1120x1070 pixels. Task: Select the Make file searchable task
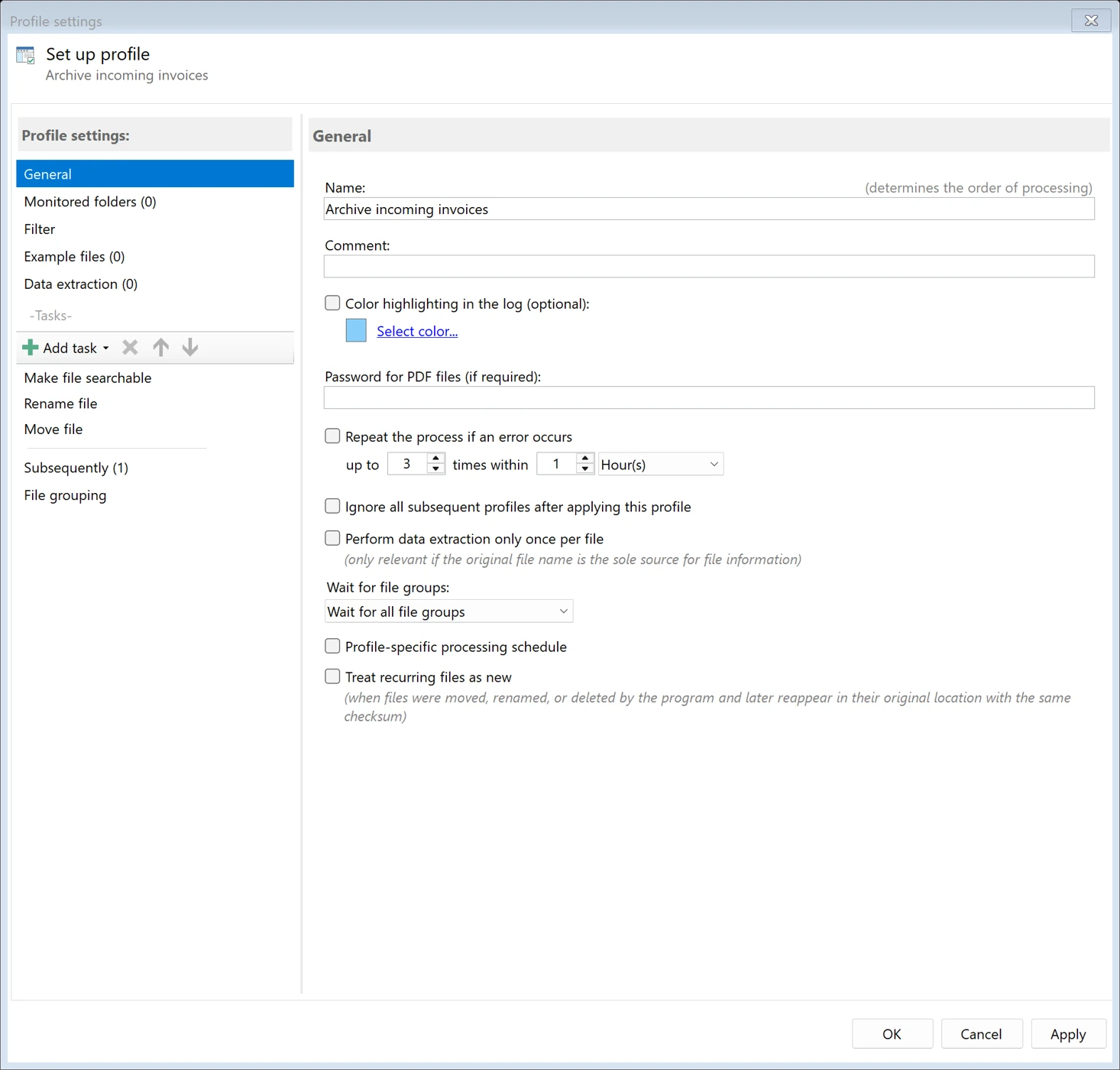coord(155,378)
